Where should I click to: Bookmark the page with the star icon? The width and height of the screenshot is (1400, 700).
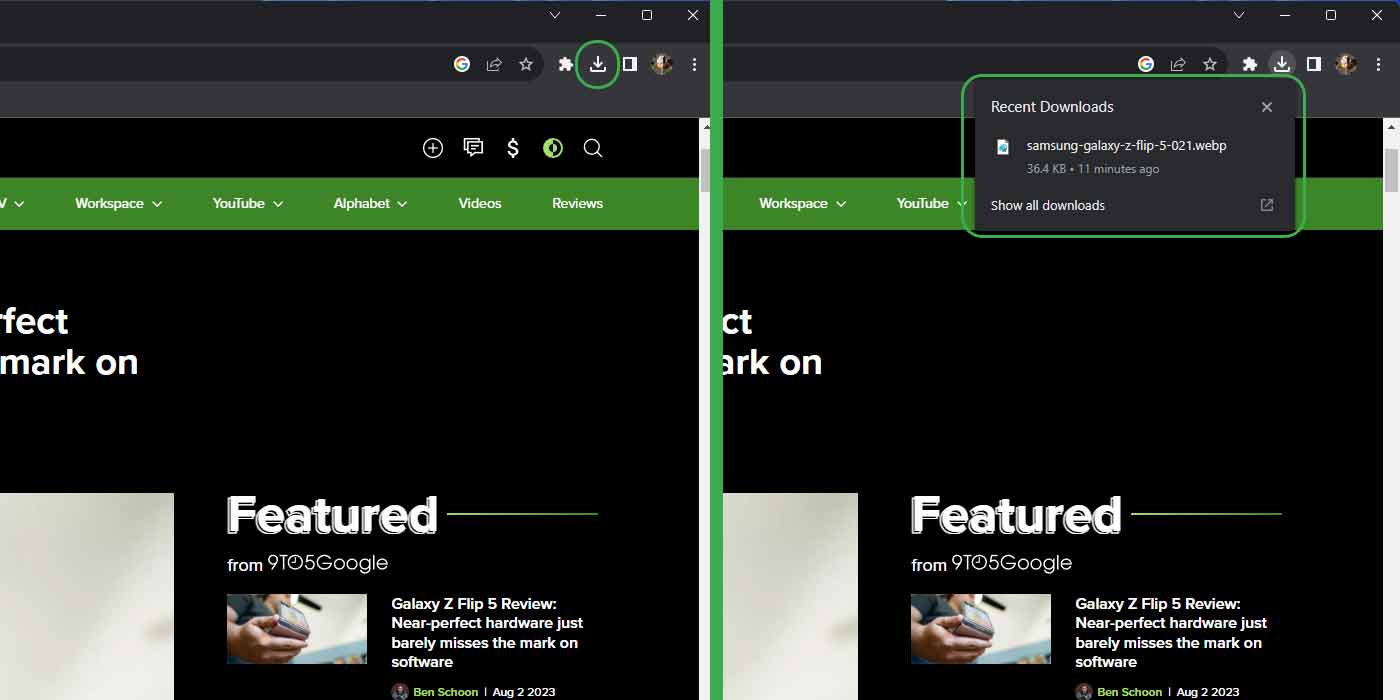(x=527, y=63)
